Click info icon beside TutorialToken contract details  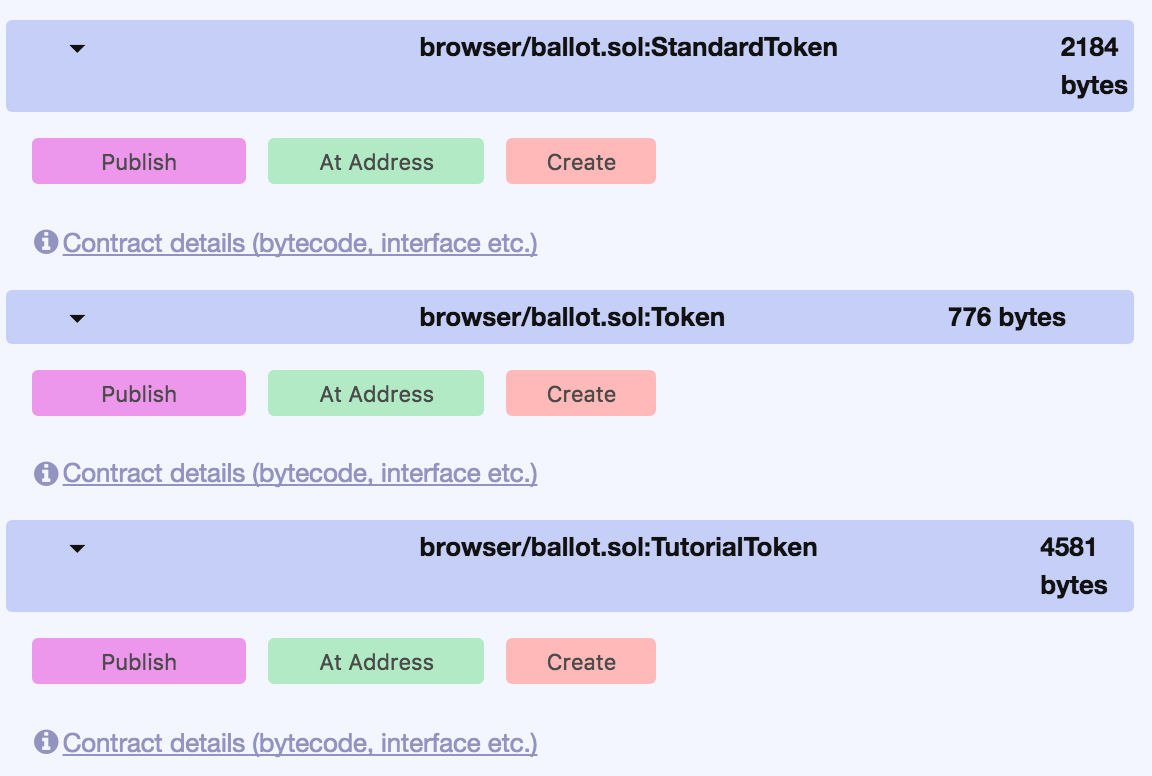click(x=46, y=742)
